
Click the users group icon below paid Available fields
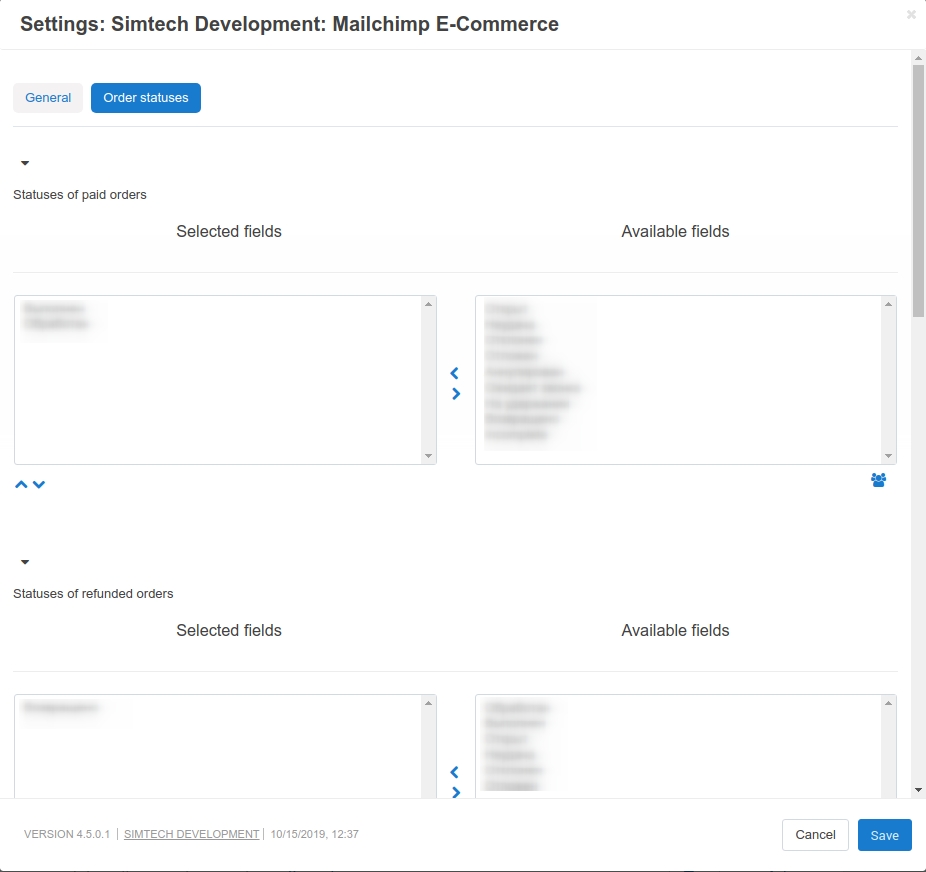coord(878,480)
